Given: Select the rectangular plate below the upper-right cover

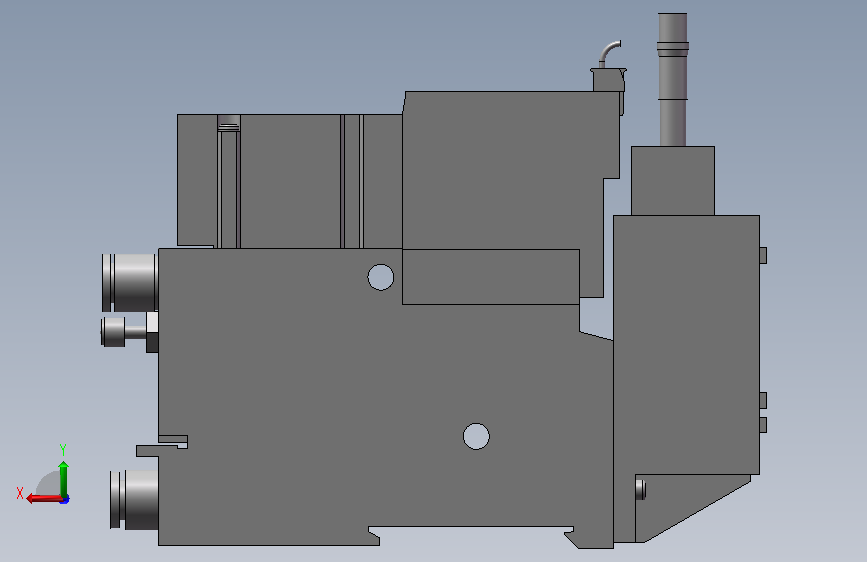Looking at the screenshot, I should pos(490,277).
